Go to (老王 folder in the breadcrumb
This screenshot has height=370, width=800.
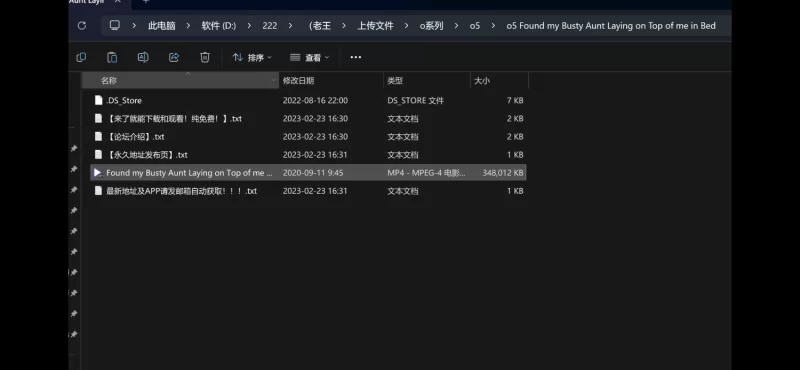point(320,26)
